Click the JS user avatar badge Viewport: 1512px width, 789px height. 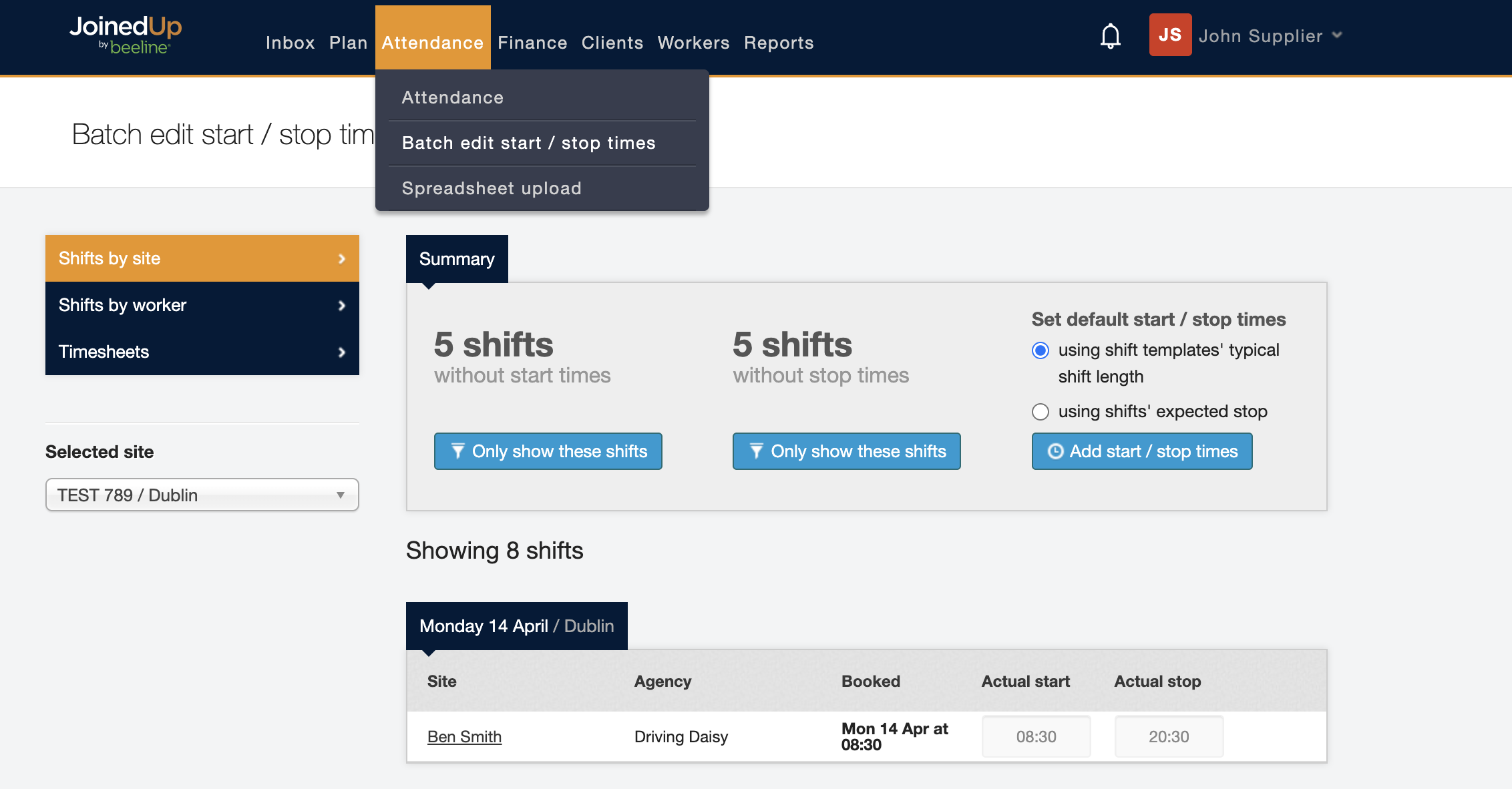[x=1170, y=35]
